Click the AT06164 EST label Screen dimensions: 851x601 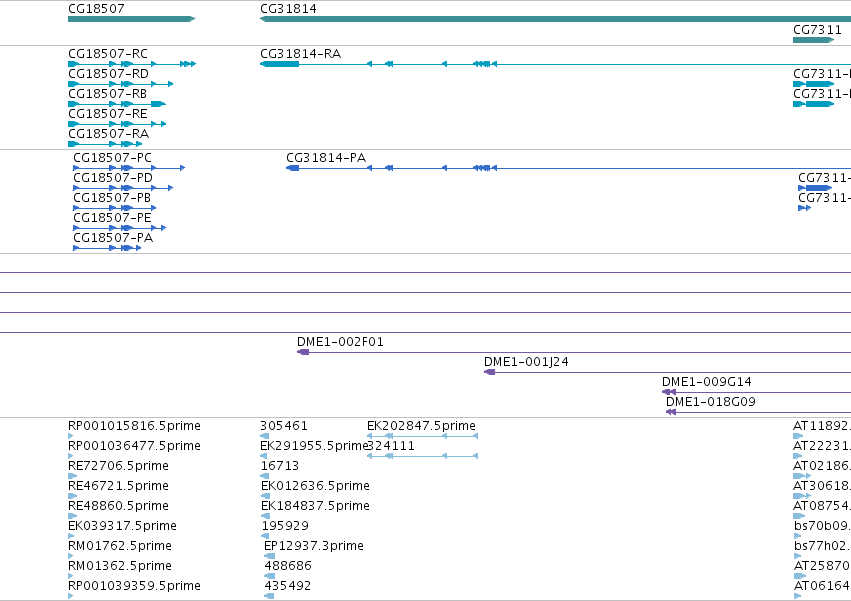[x=822, y=586]
